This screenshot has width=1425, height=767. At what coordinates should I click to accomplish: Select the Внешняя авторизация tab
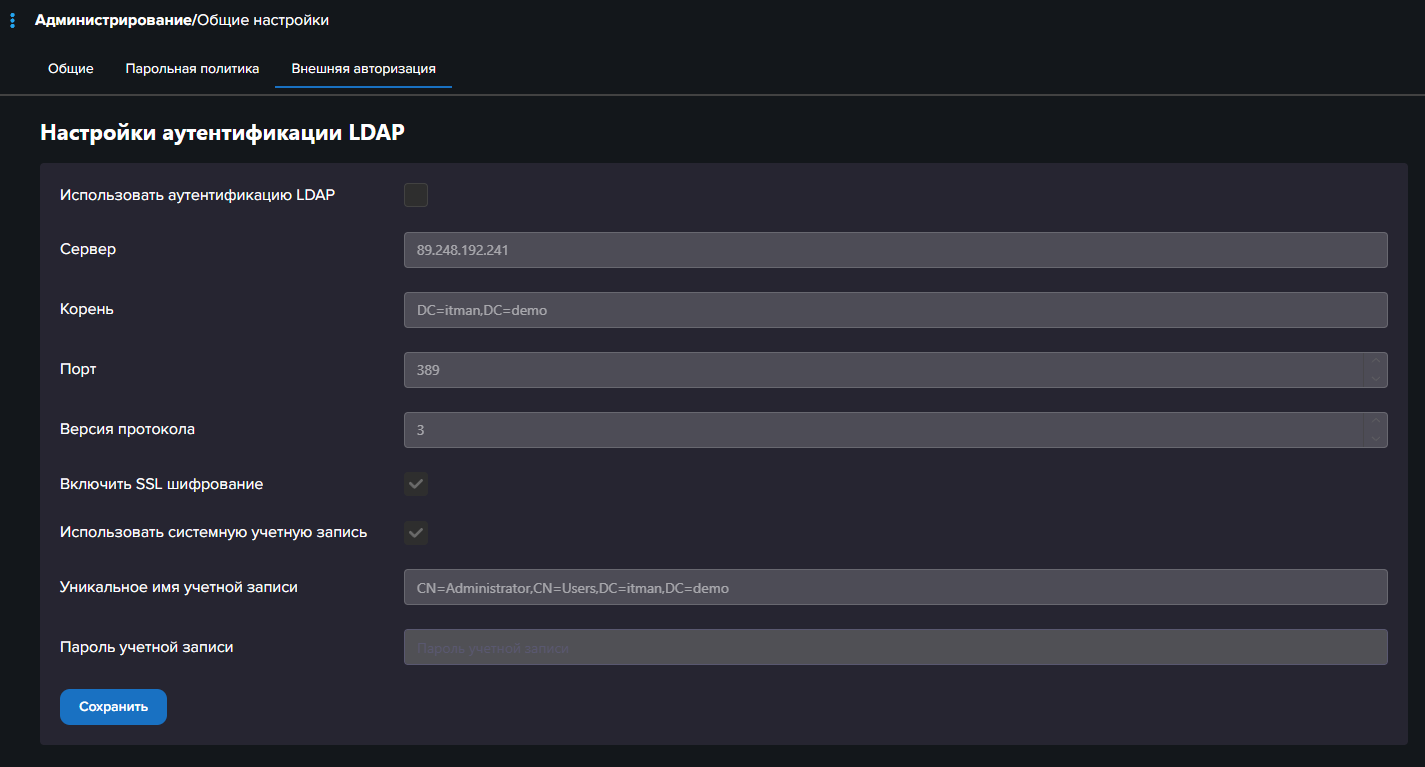point(363,69)
